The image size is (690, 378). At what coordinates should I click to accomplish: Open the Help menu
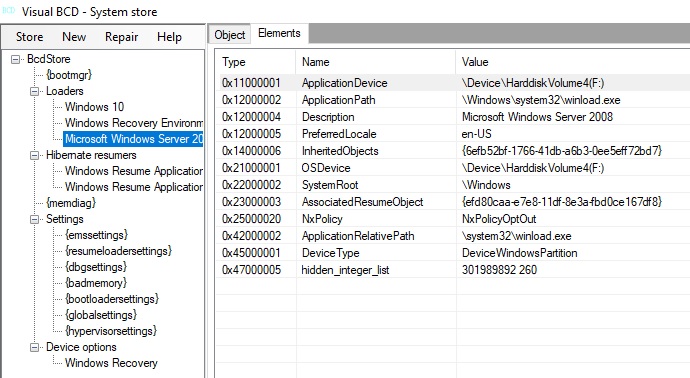point(169,37)
